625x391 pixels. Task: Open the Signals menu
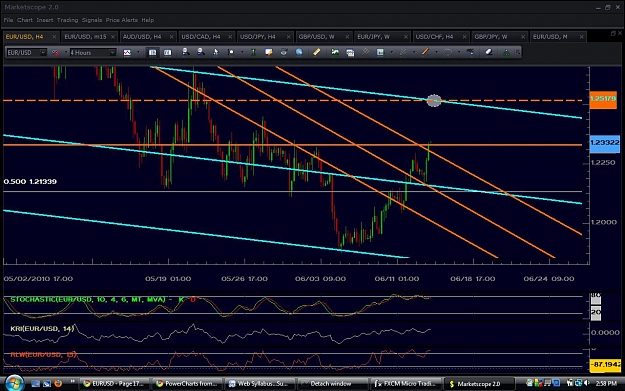92,20
